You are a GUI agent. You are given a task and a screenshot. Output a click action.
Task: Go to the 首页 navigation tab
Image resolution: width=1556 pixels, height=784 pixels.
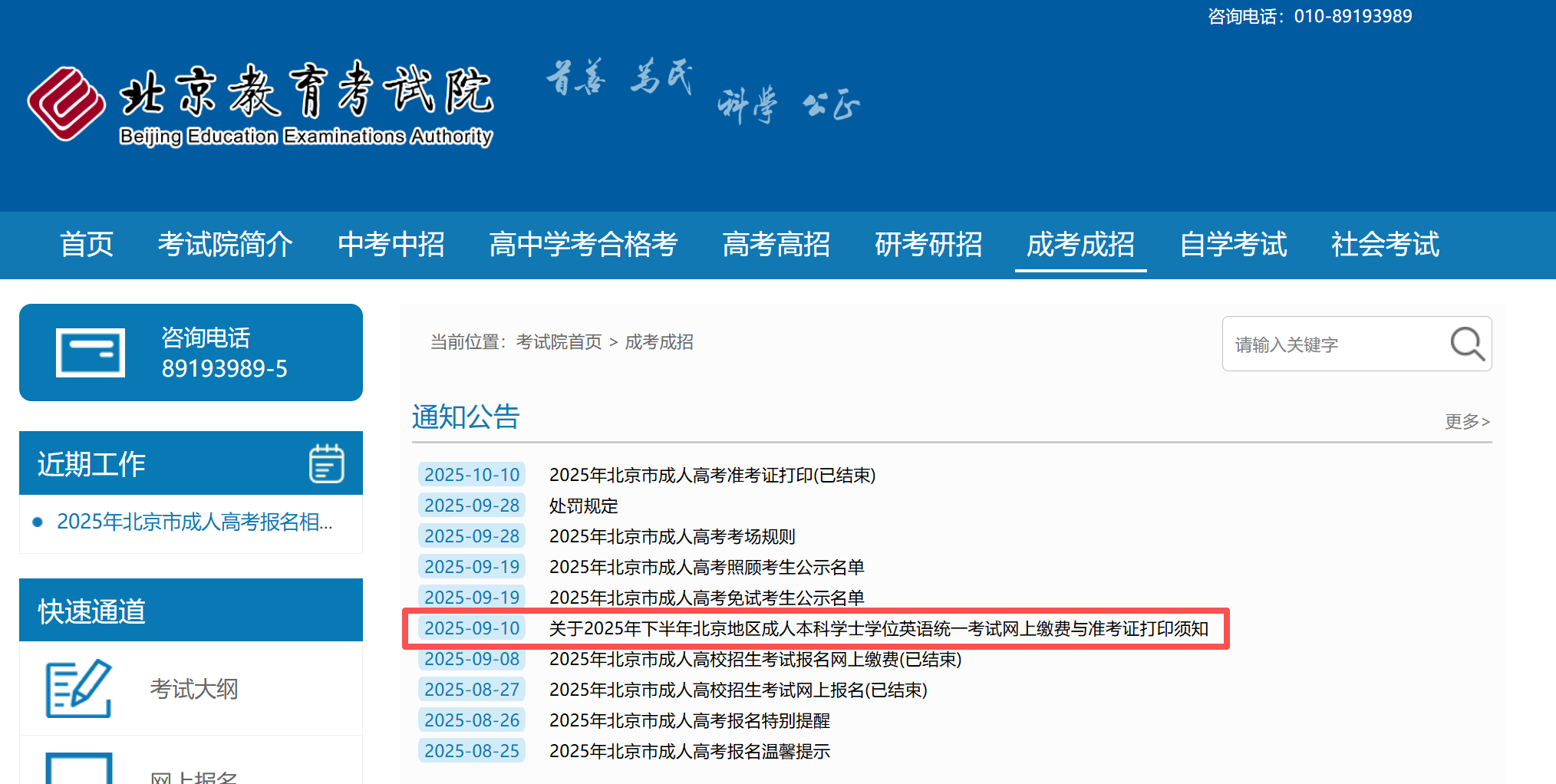[x=87, y=245]
